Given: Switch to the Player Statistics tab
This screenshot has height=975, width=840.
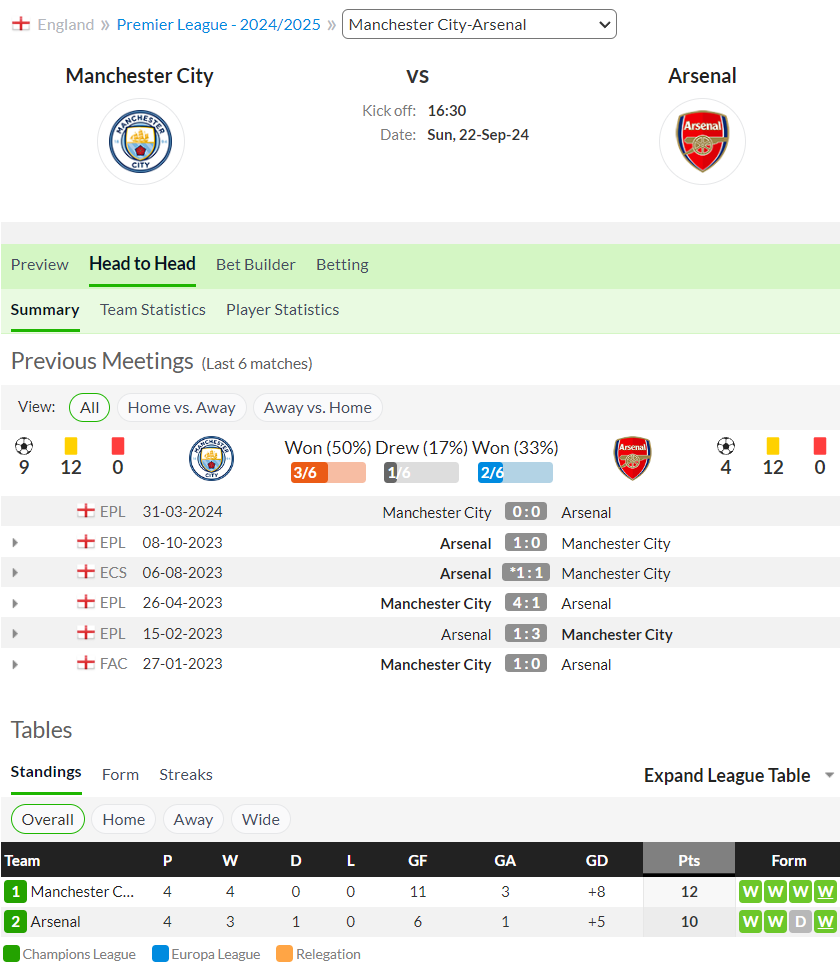Looking at the screenshot, I should [x=282, y=310].
